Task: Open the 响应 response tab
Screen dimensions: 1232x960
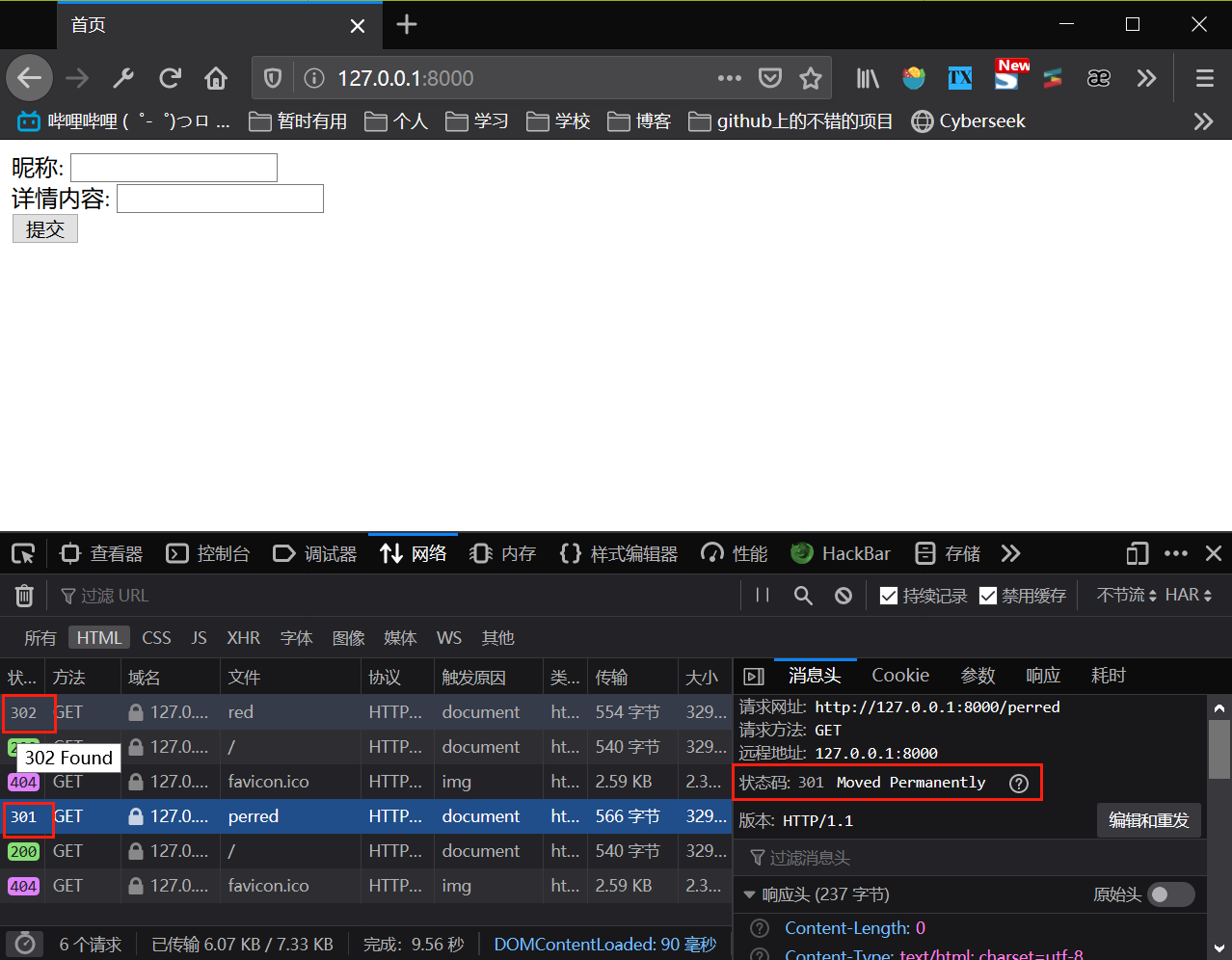Action: coord(1043,676)
